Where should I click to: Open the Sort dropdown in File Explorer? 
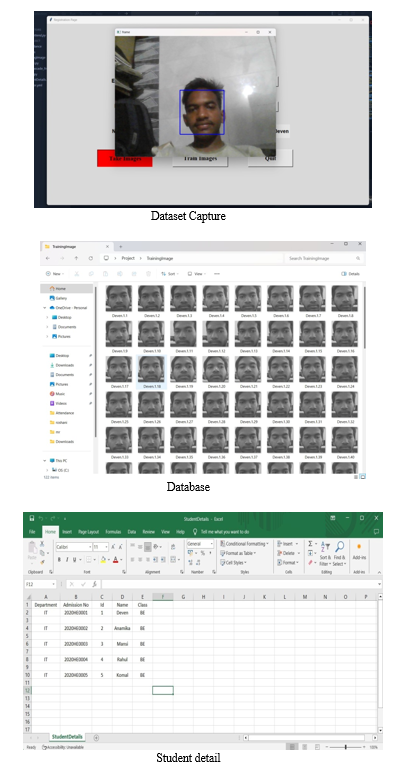point(170,274)
